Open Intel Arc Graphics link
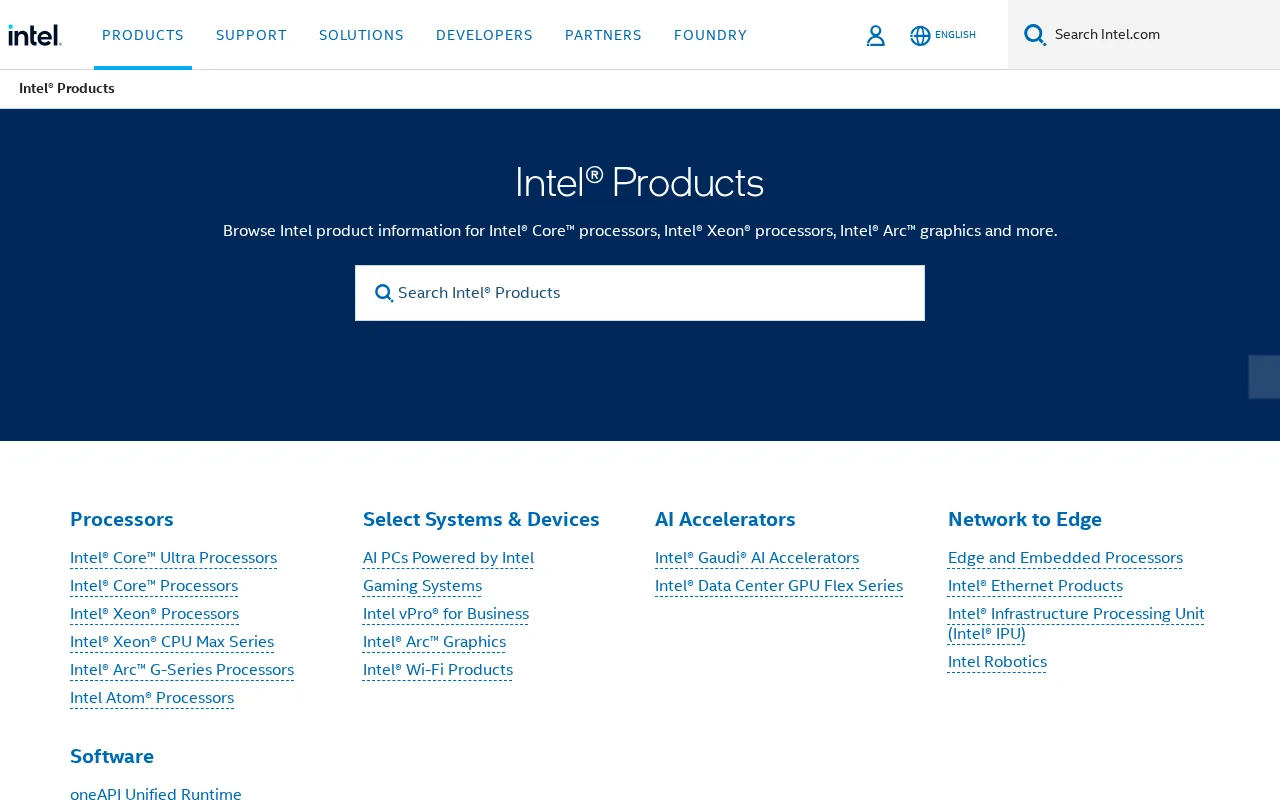The image size is (1280, 800). coord(434,642)
